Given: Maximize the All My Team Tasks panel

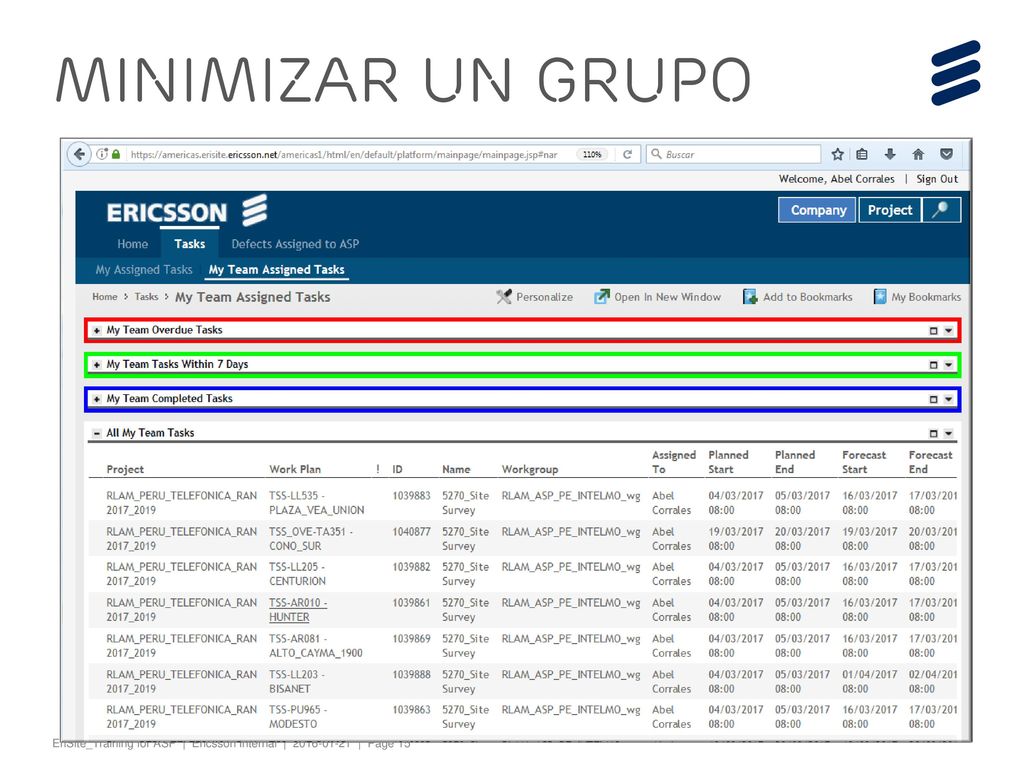Looking at the screenshot, I should click(933, 434).
